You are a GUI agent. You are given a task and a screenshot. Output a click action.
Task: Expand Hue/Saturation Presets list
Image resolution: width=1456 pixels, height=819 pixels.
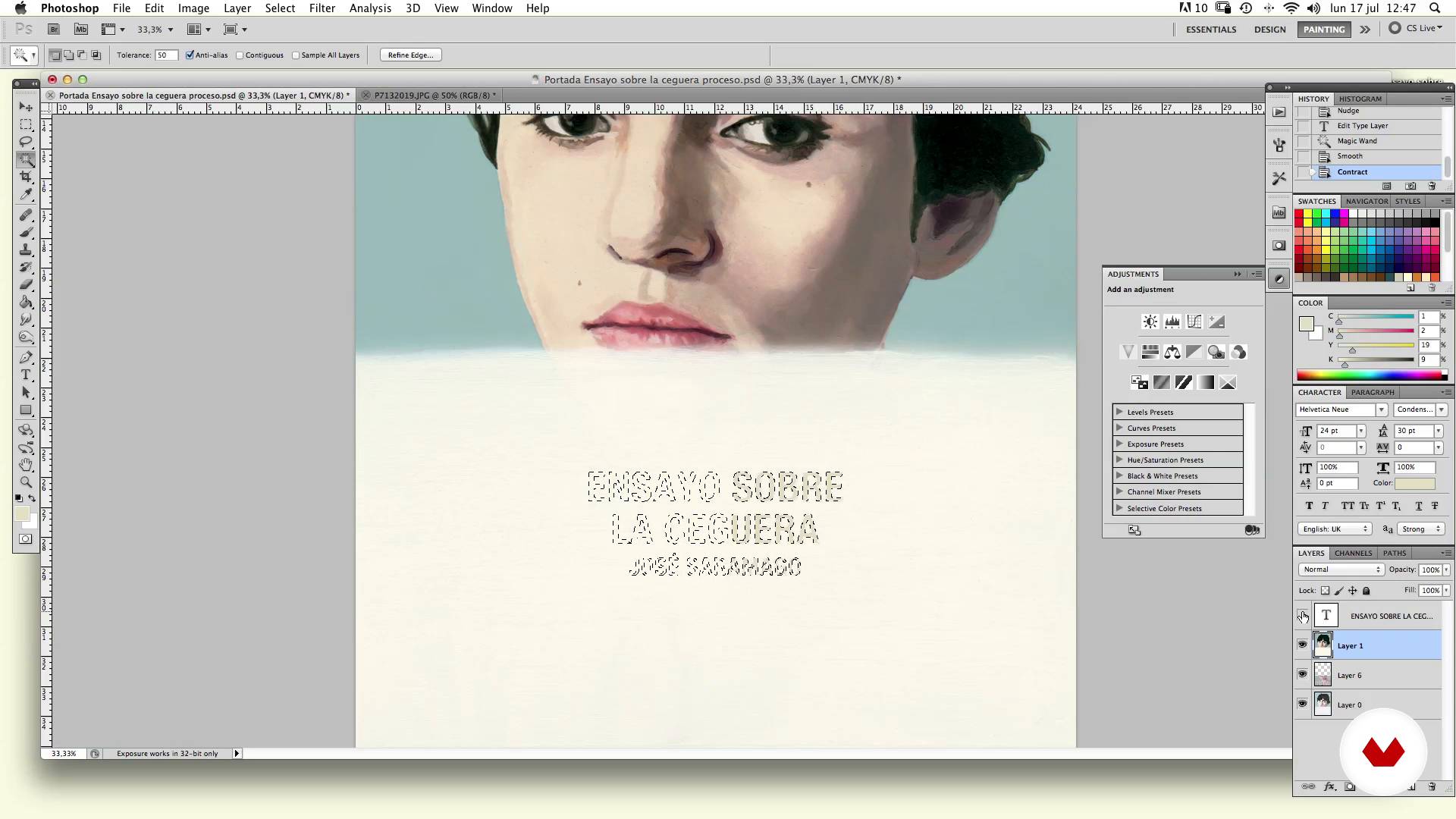[1119, 460]
